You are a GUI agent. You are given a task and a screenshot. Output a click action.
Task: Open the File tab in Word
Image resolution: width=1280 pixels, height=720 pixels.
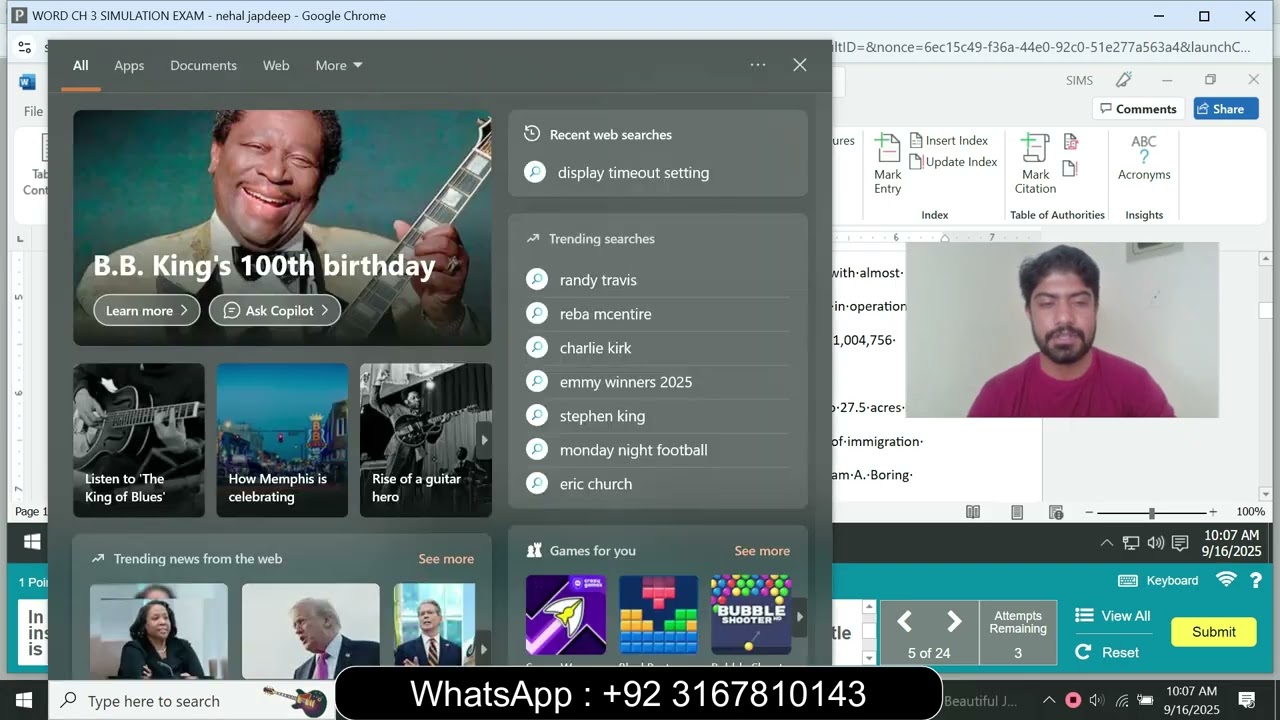[33, 111]
